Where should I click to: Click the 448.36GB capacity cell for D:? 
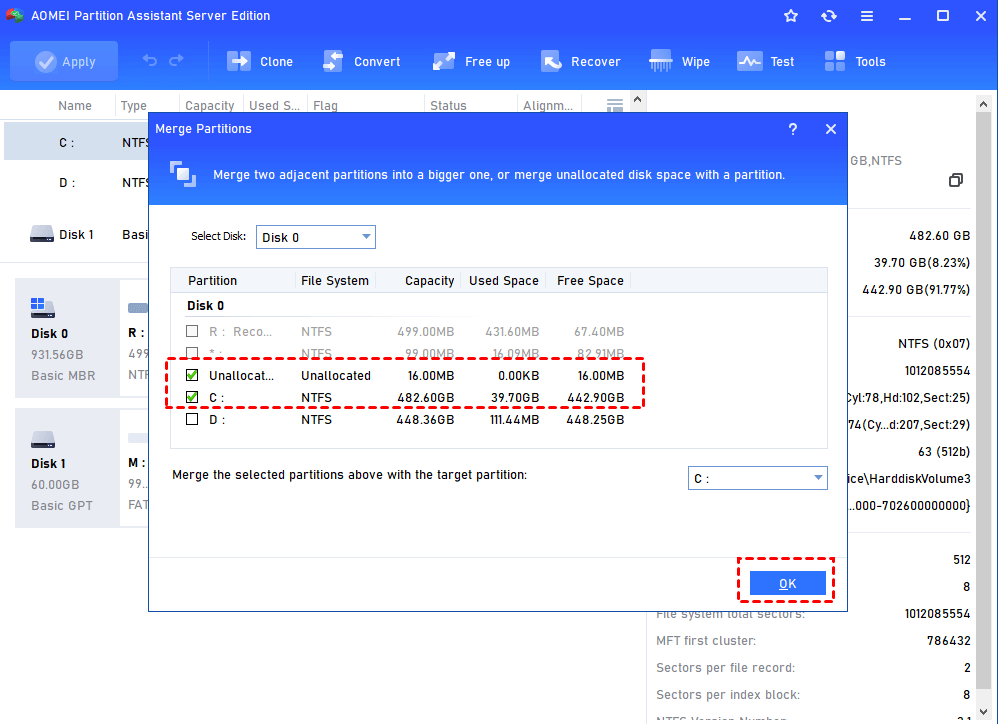425,420
